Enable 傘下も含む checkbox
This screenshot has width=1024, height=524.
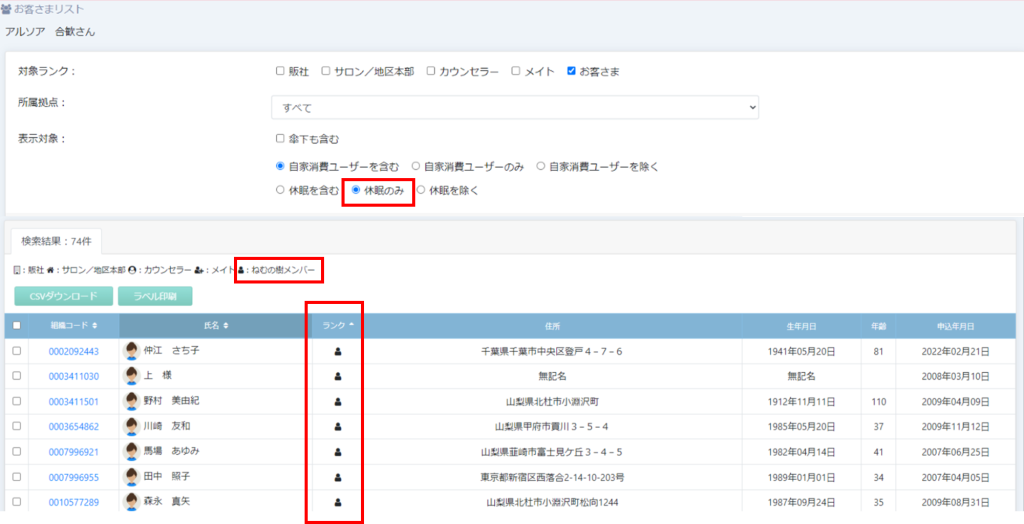coord(280,139)
